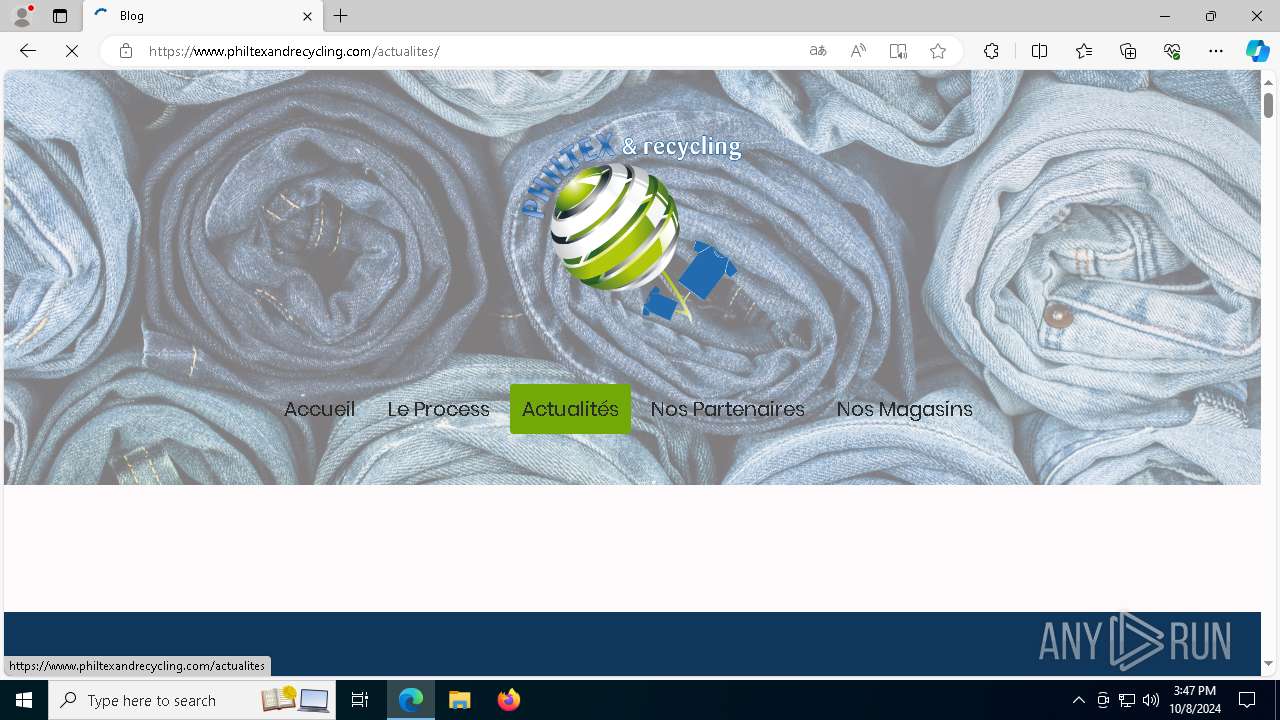Click the taskbar search box
Screen dimensions: 1280x720
coord(191,700)
